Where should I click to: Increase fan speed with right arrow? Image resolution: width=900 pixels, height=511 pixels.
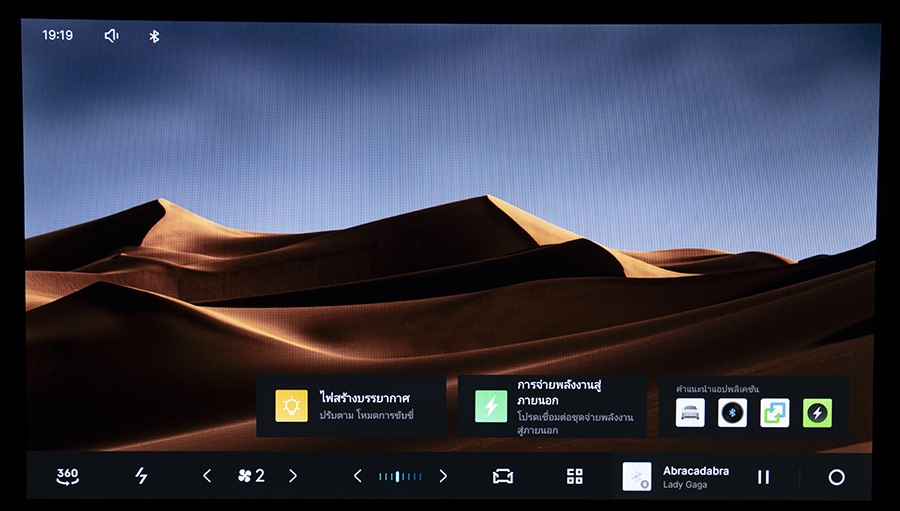(x=293, y=476)
